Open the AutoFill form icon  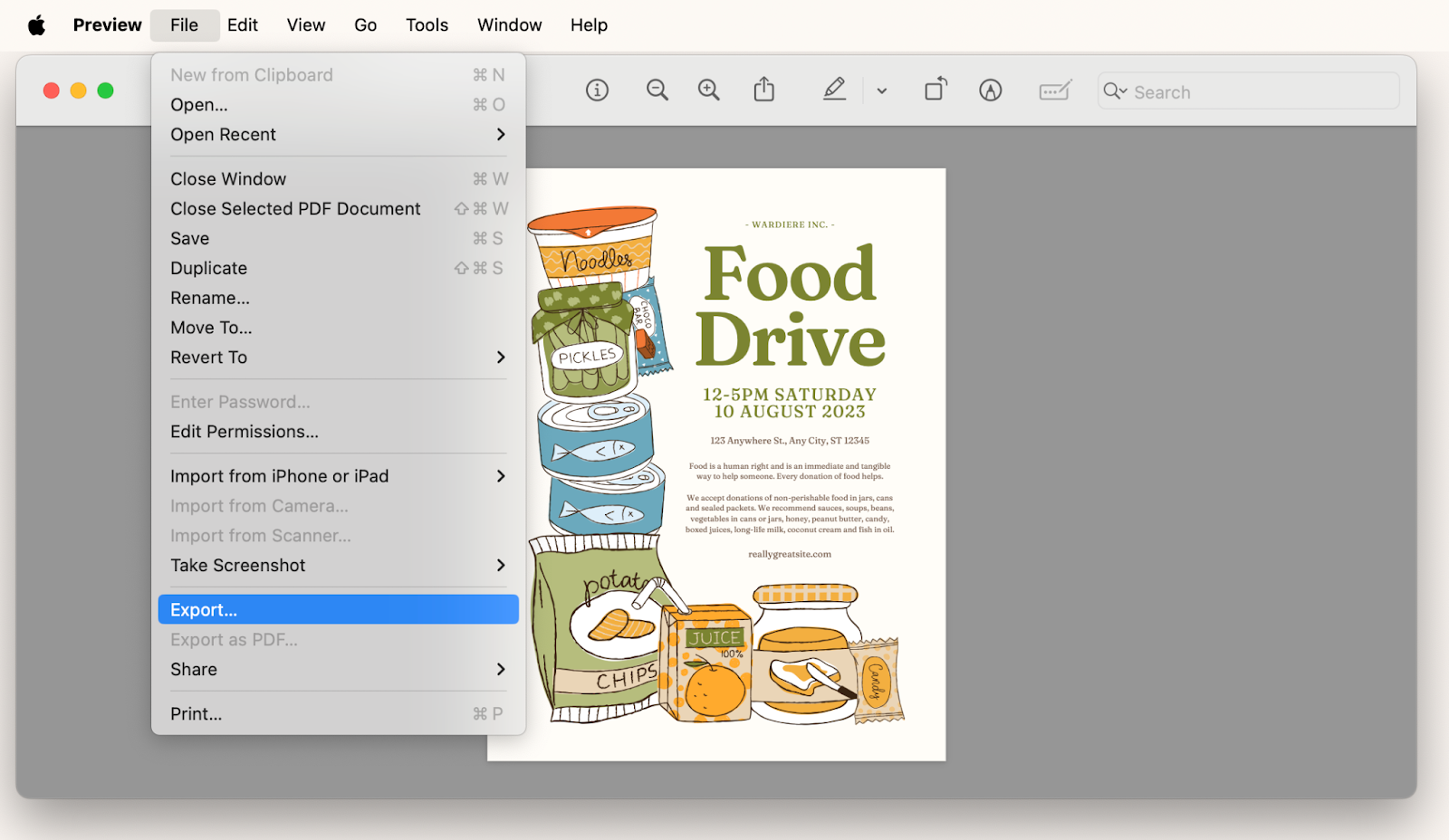(x=1054, y=90)
